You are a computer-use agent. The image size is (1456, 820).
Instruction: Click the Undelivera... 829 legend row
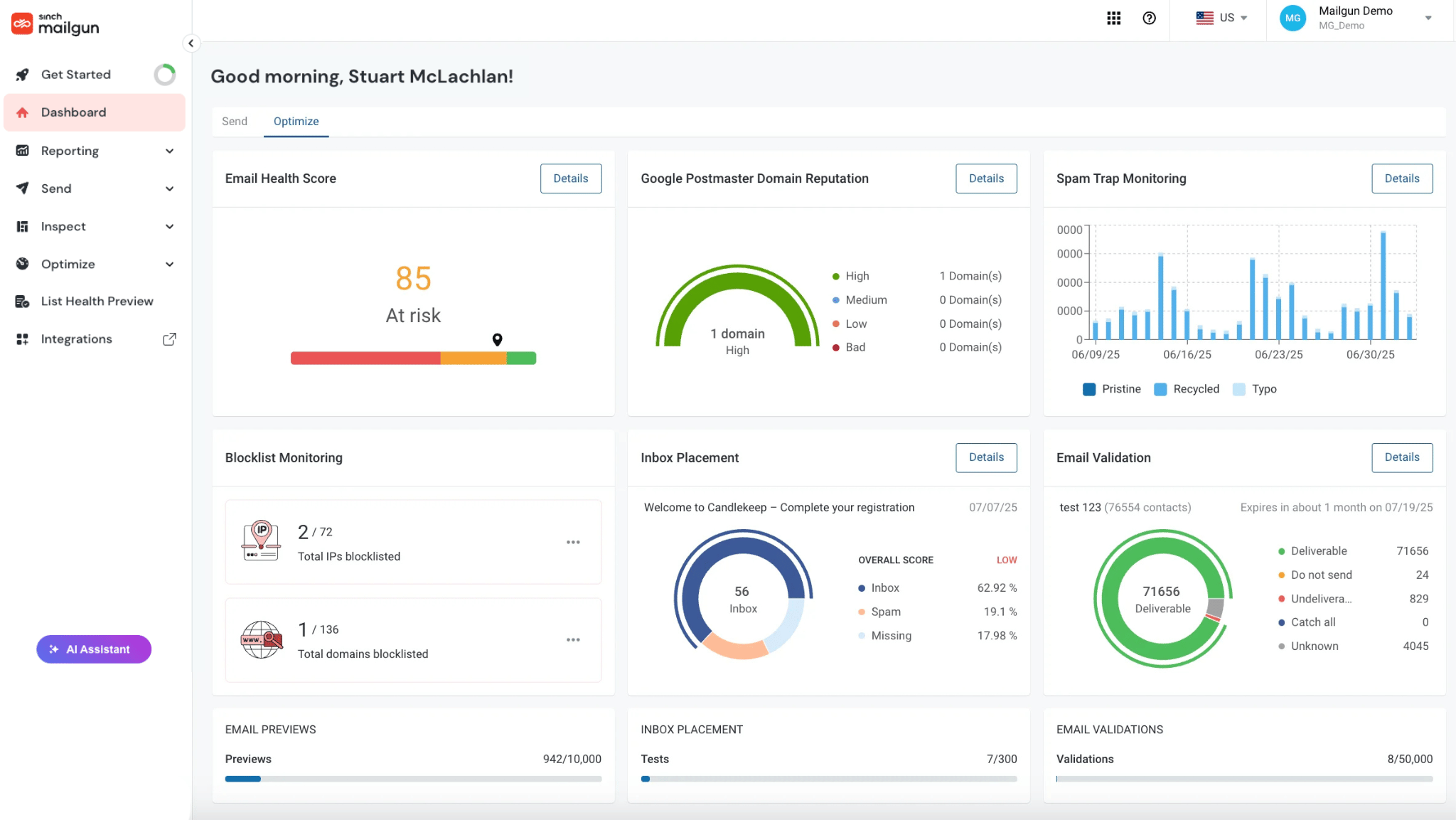1353,599
